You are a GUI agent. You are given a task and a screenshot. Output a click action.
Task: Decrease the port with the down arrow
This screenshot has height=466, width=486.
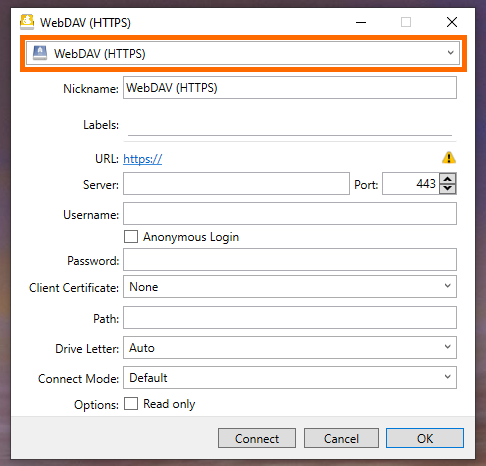click(448, 189)
